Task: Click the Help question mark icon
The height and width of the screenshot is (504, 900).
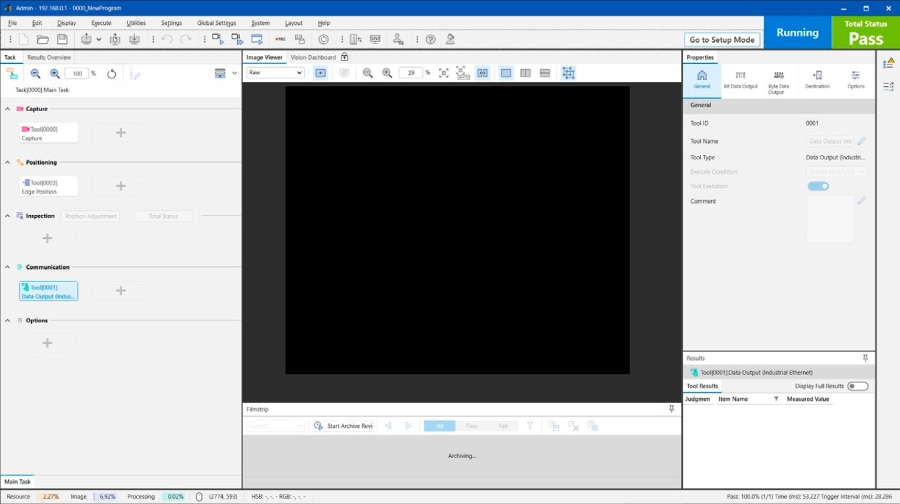Action: [431, 40]
